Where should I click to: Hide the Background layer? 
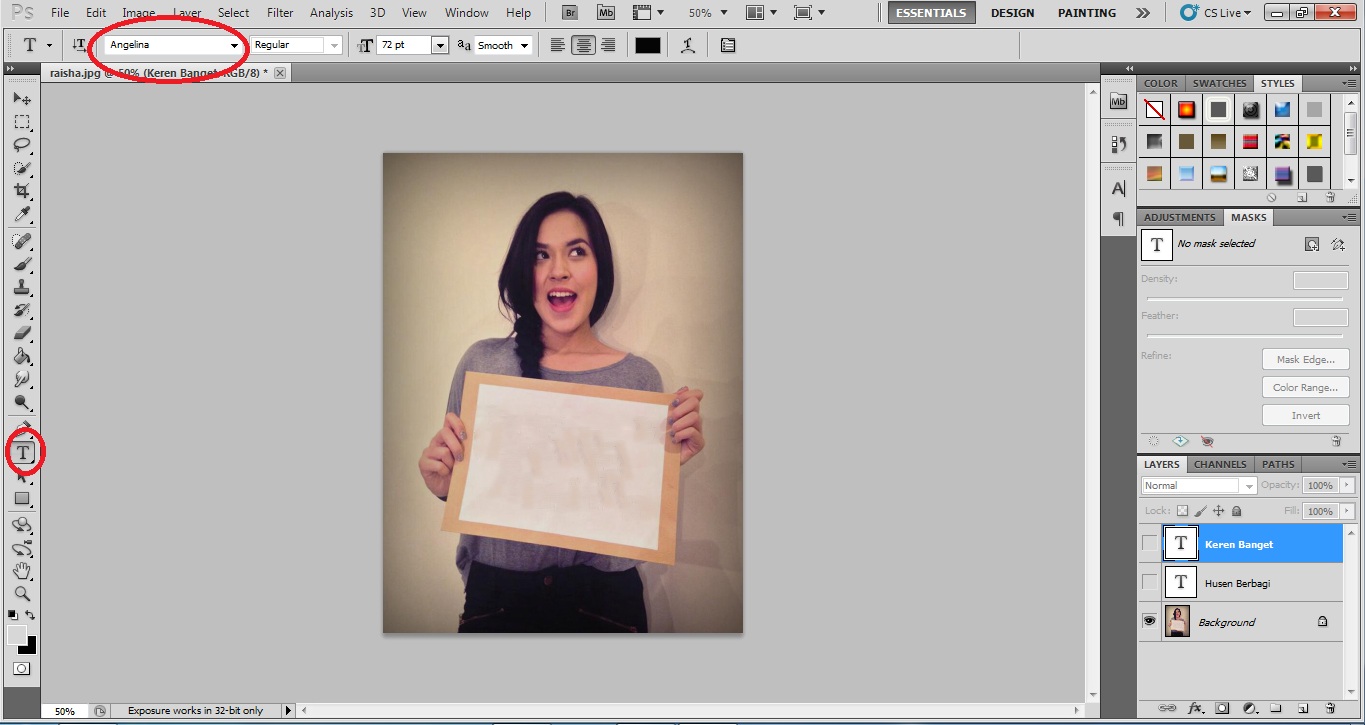(1149, 621)
